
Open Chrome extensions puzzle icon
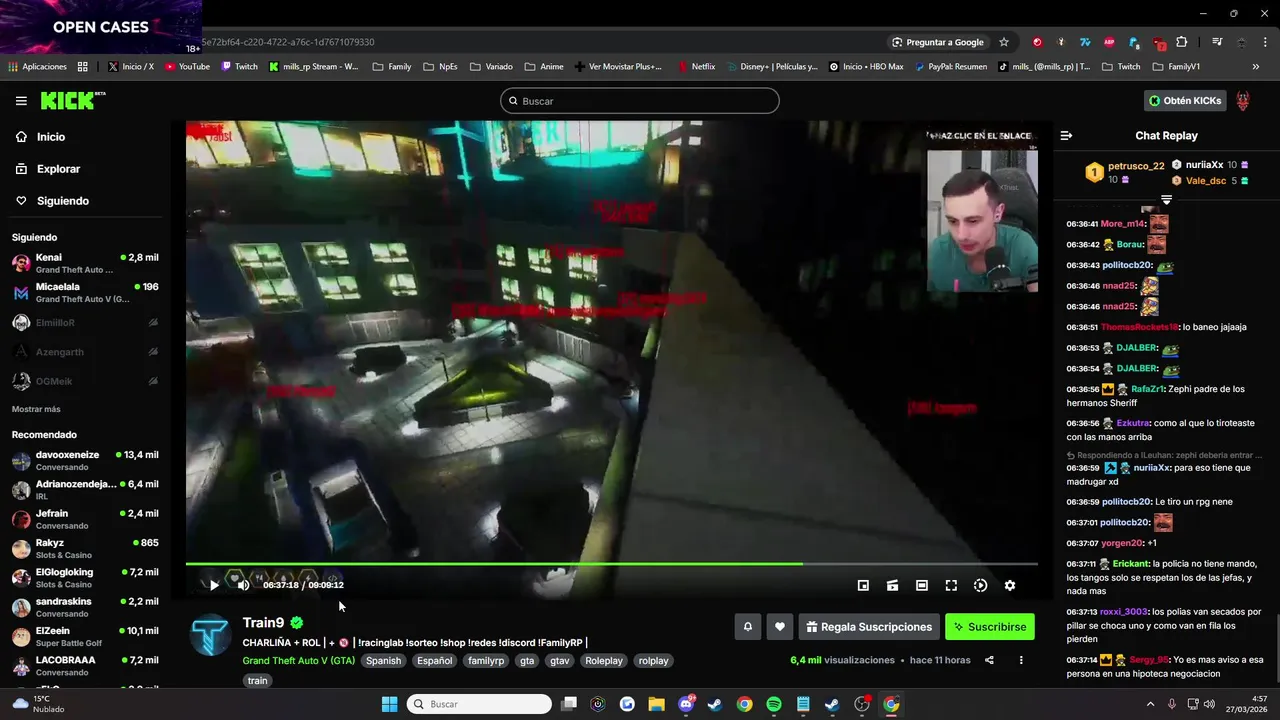tap(1182, 42)
